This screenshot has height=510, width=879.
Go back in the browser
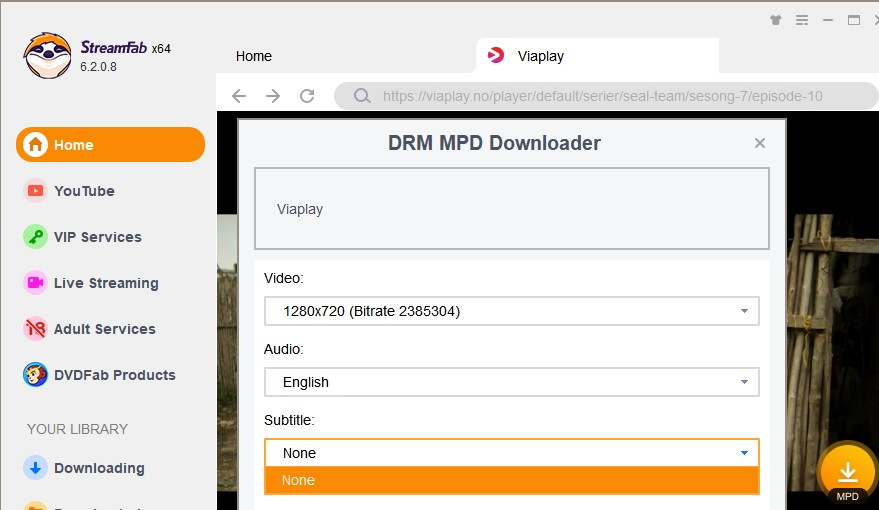tap(239, 96)
